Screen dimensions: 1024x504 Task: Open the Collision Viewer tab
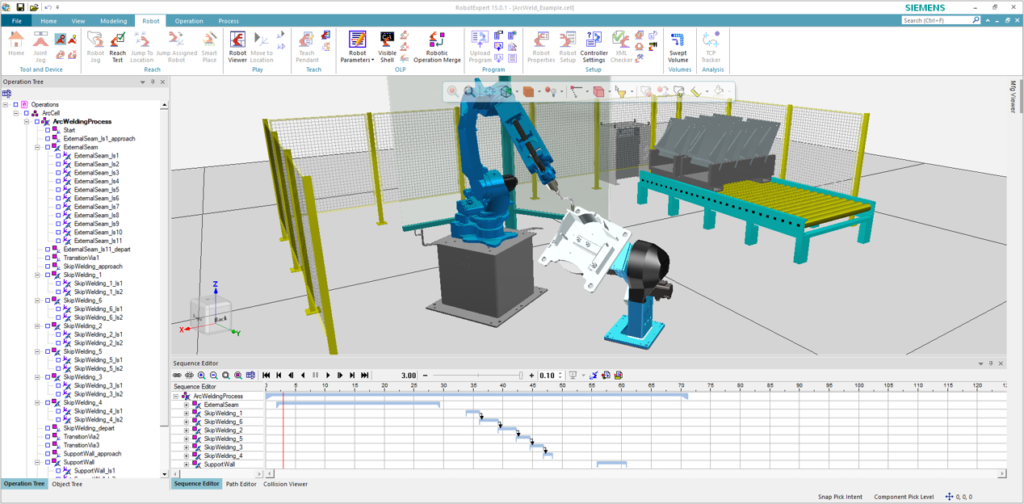(285, 484)
